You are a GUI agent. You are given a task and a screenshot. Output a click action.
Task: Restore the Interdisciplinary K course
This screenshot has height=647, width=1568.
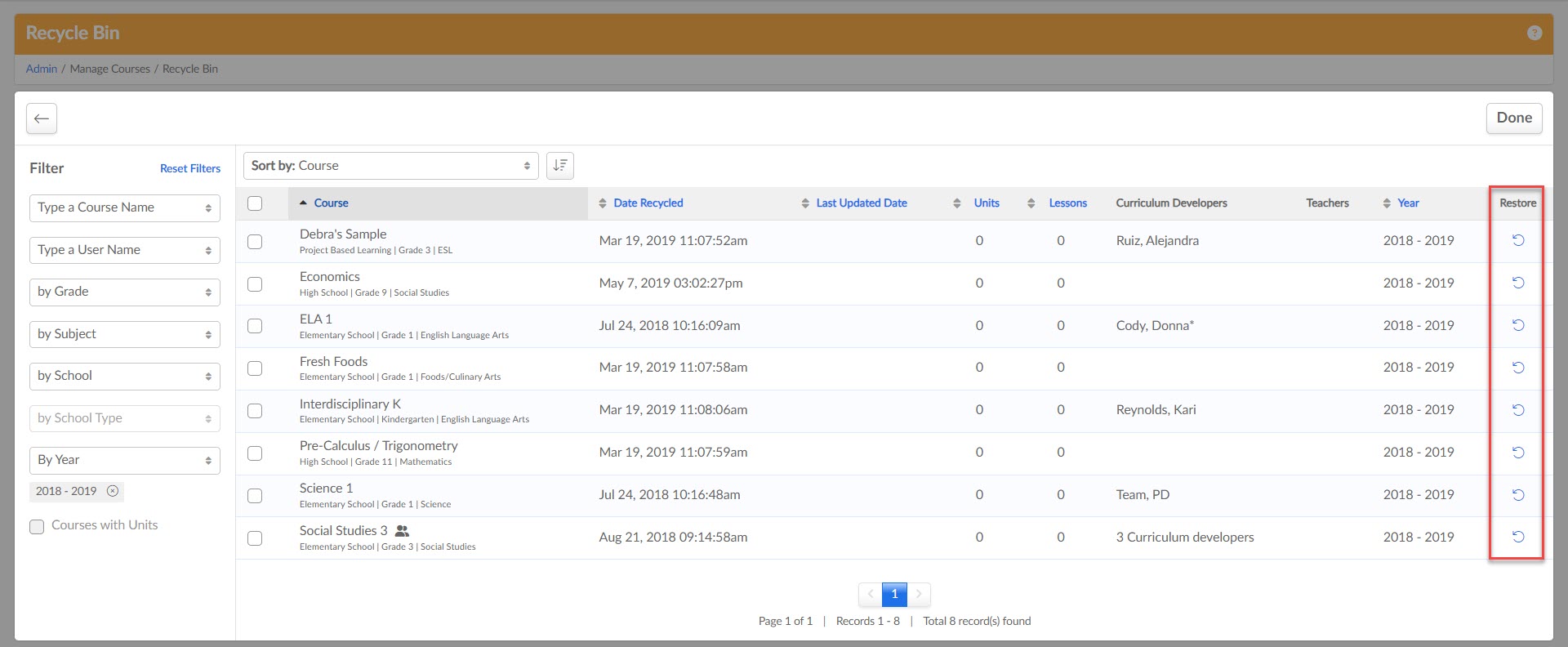tap(1518, 410)
